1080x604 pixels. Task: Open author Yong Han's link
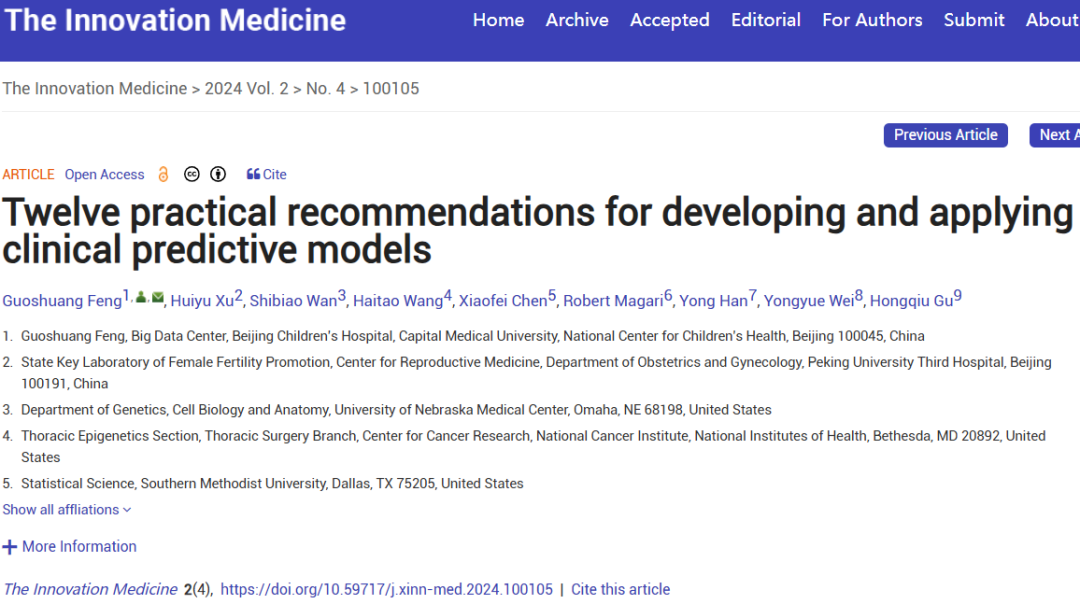coord(714,301)
